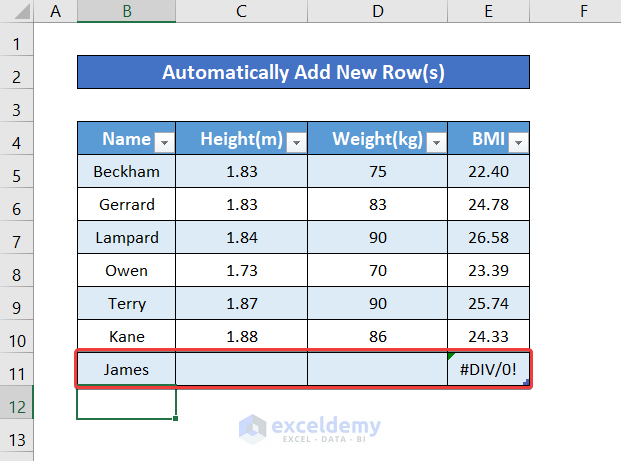Select the height cell 1.84
621x461 pixels.
coord(242,237)
